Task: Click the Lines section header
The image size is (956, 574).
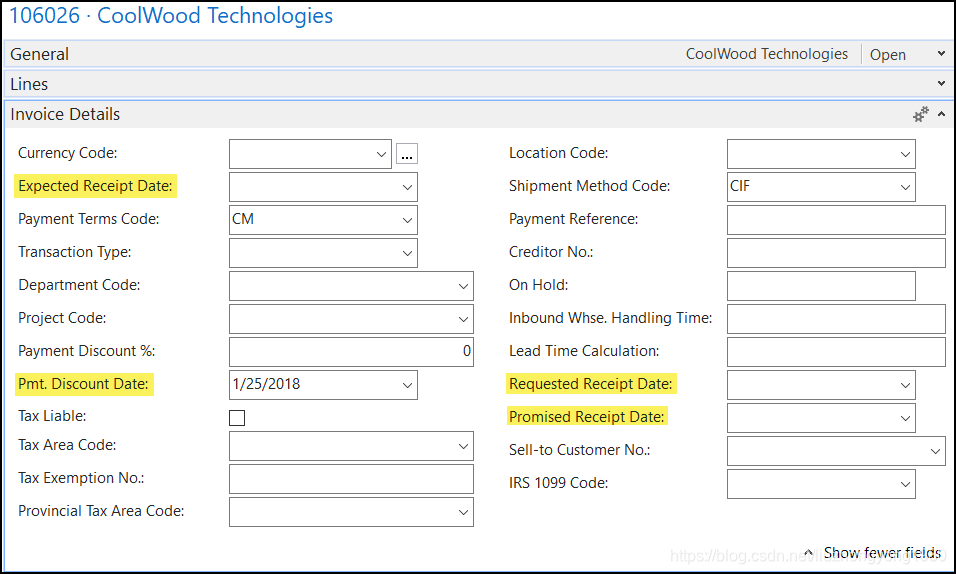Action: [x=478, y=84]
